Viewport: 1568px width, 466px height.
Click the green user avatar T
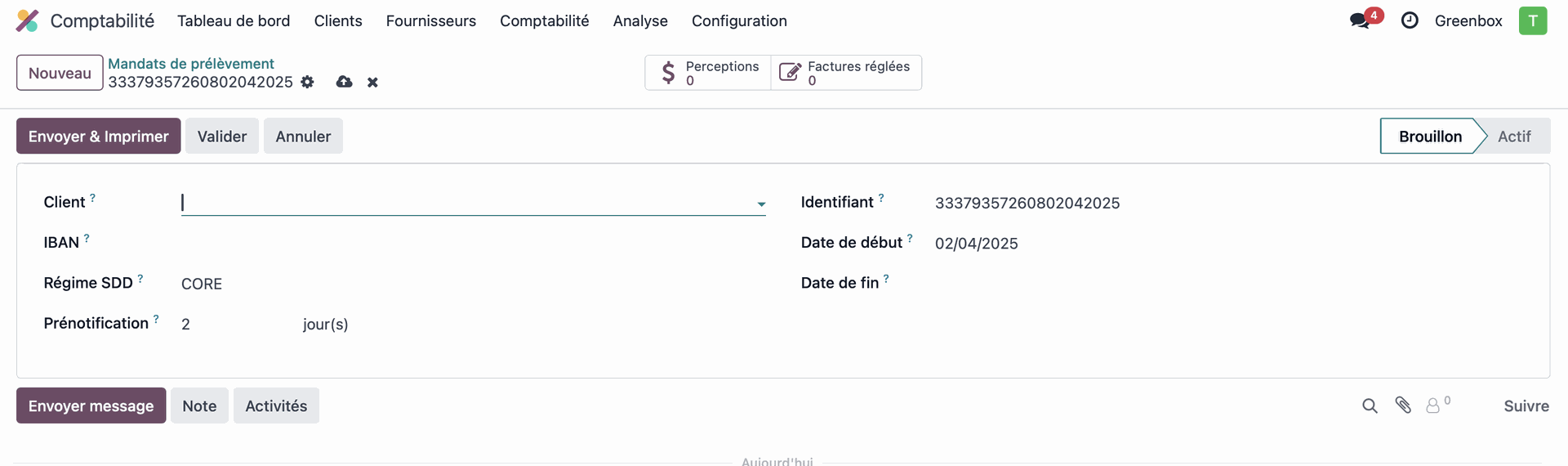pos(1533,20)
